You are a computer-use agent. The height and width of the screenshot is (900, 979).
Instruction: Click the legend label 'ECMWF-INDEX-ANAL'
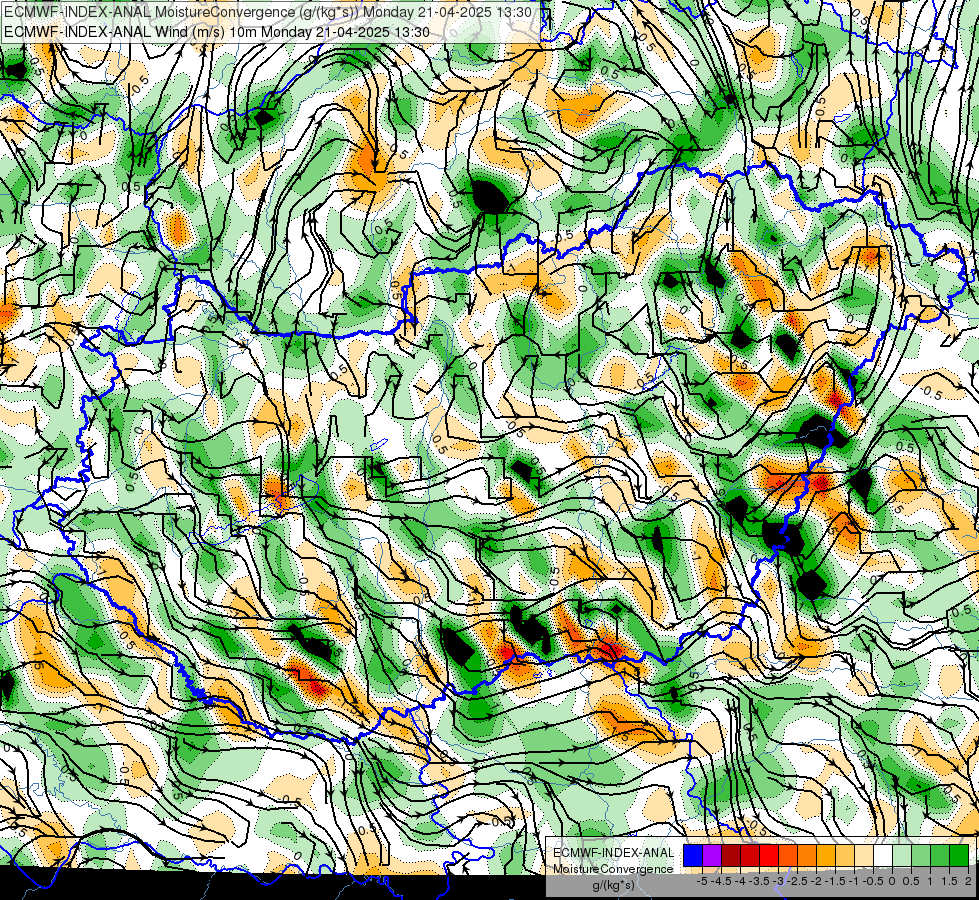614,853
